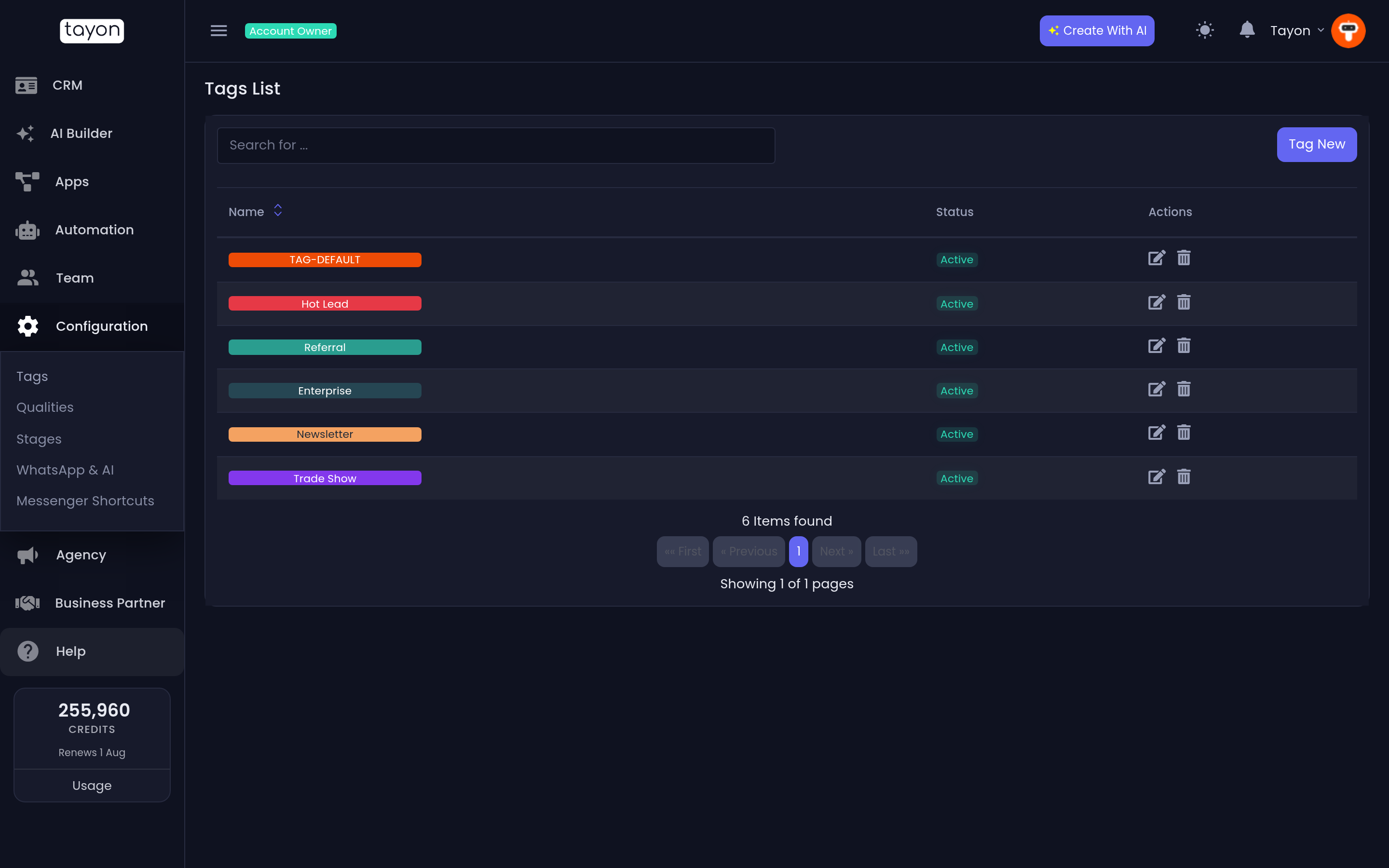This screenshot has width=1389, height=868.
Task: Click the teal Referral tag label
Action: click(x=325, y=347)
